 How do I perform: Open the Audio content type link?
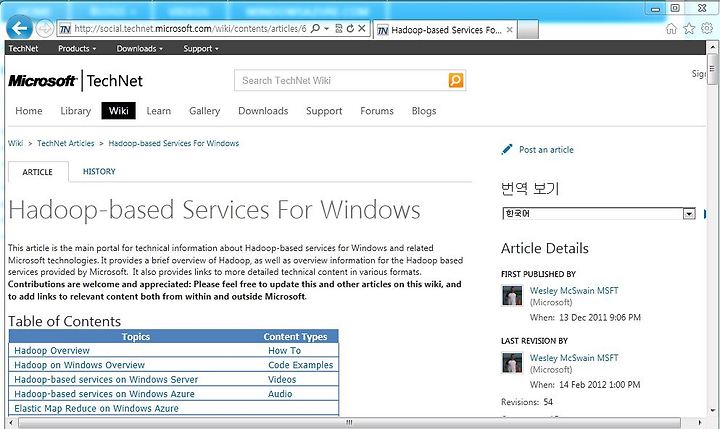click(280, 394)
